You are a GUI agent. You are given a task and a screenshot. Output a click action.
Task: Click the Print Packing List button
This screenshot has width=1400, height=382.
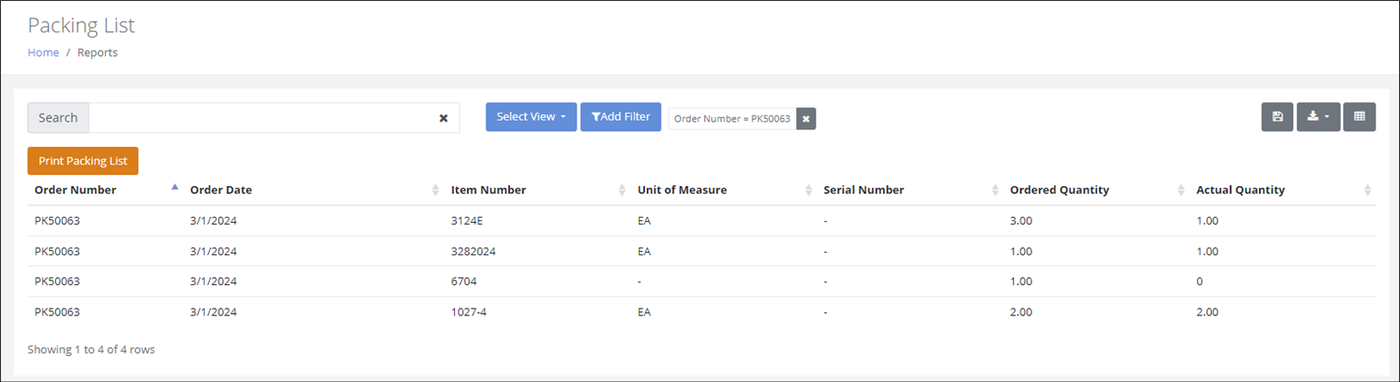(83, 160)
